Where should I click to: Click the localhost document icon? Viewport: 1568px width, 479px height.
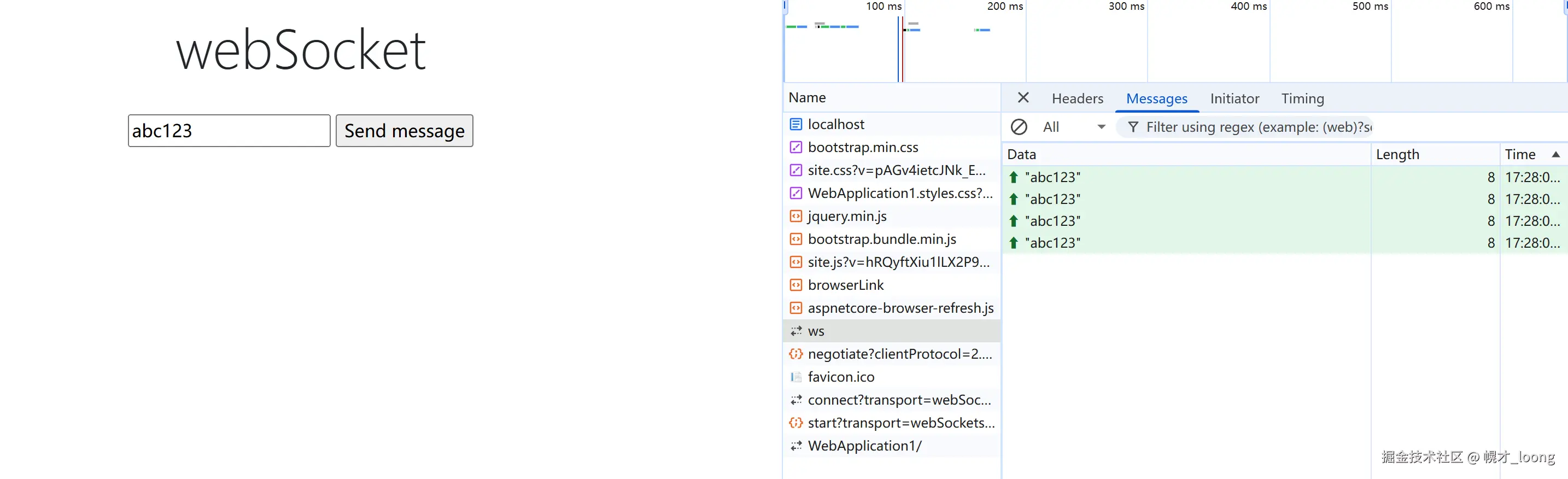(795, 124)
